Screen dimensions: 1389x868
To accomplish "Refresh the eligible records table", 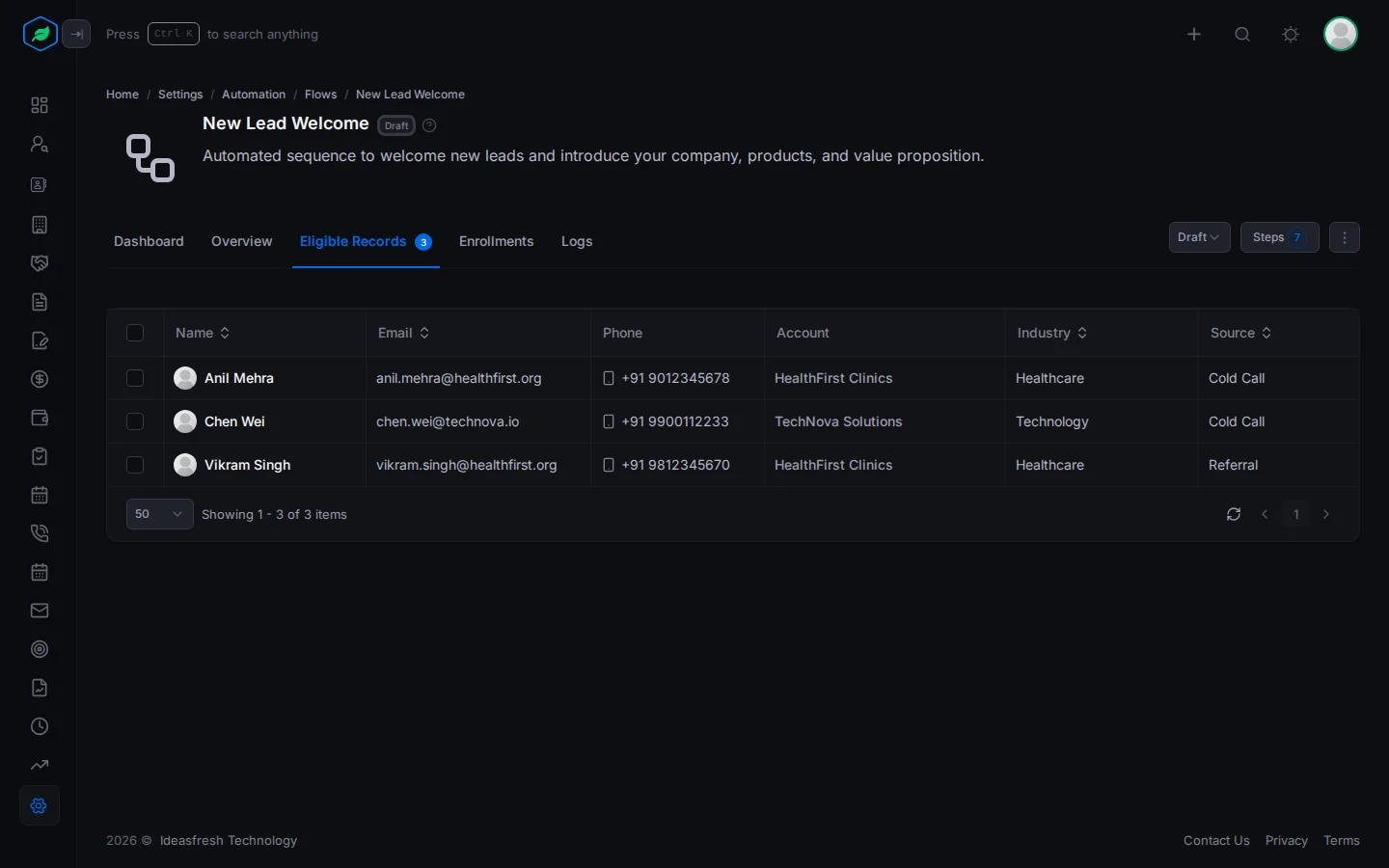I will pos(1234,514).
